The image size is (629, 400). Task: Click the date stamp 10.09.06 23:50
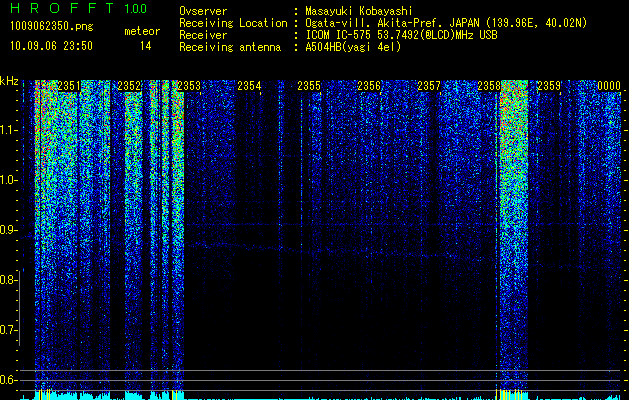(51, 46)
